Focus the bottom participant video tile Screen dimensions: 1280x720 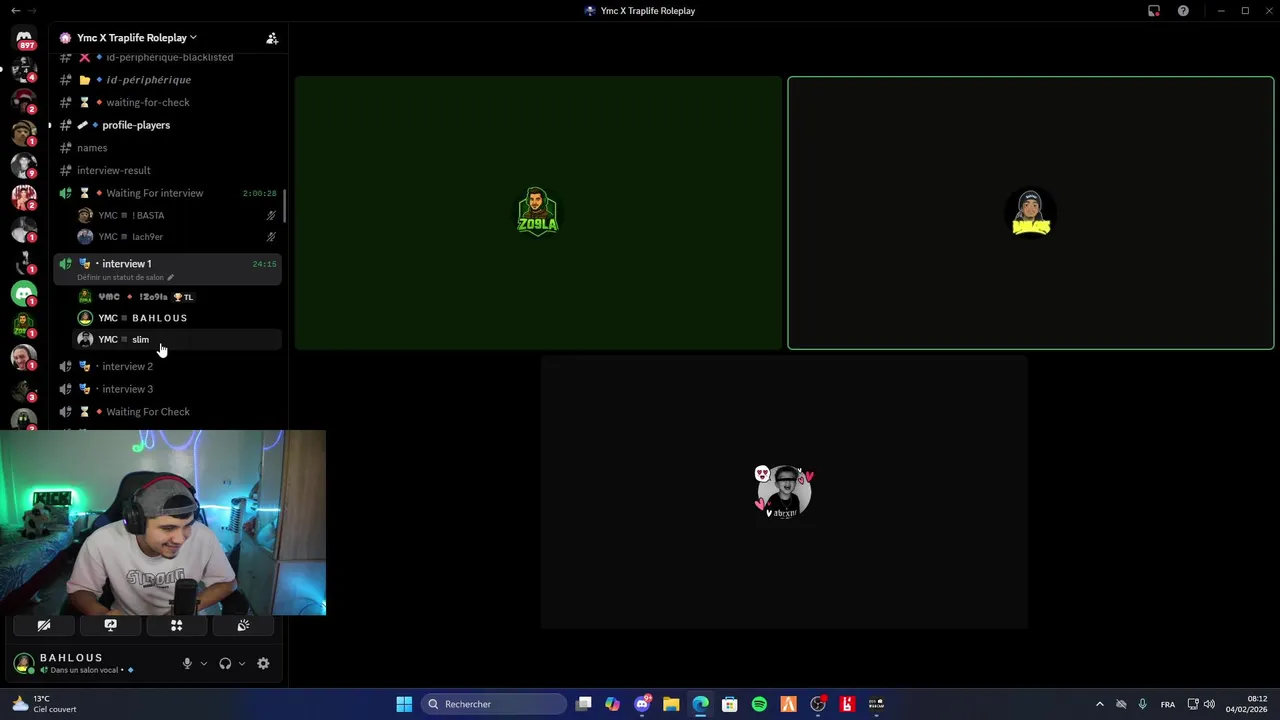pyautogui.click(x=784, y=492)
